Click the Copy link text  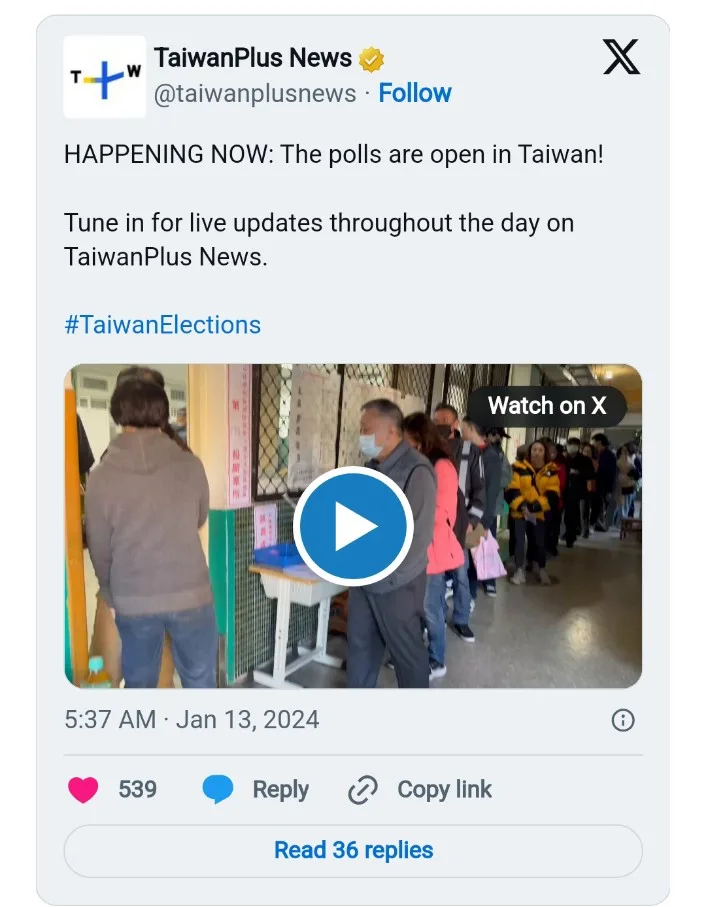(444, 790)
